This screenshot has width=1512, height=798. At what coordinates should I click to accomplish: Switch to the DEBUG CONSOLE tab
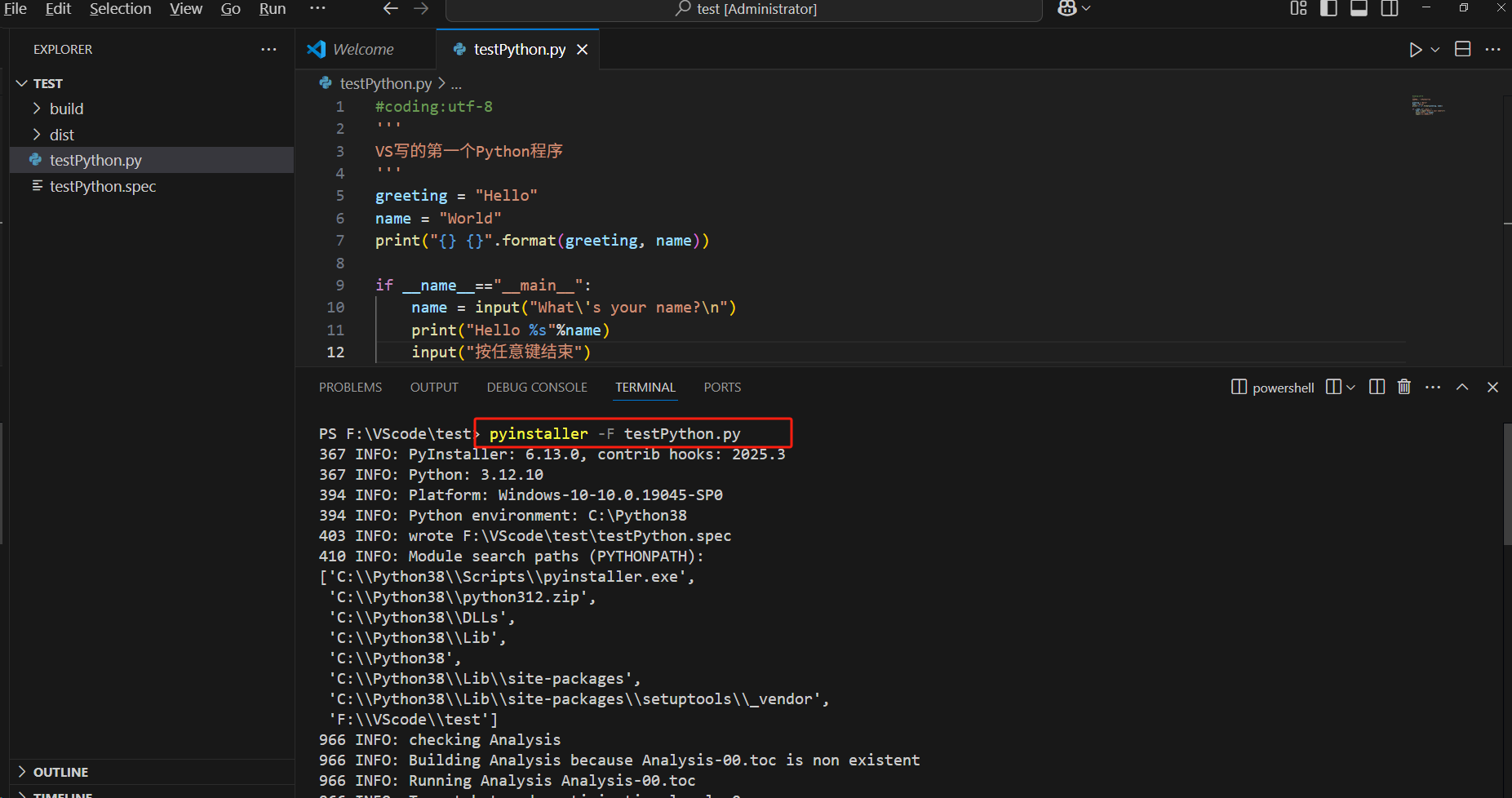click(x=537, y=387)
